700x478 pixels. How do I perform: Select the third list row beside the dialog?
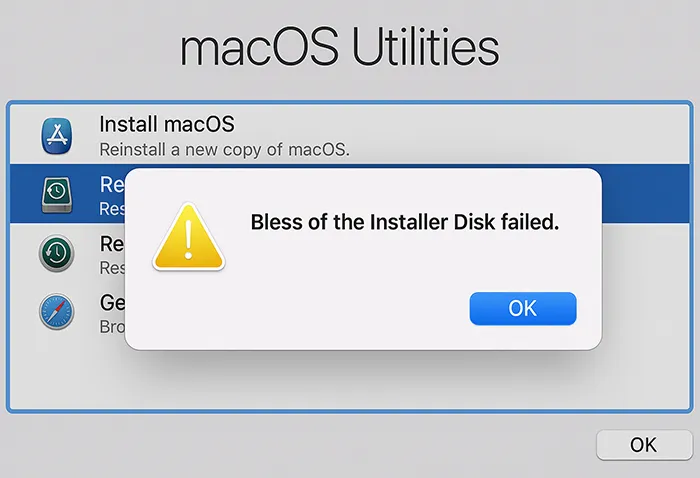[645, 253]
